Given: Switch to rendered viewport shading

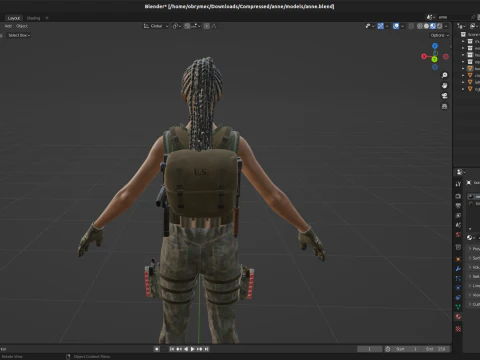Looking at the screenshot, I should pos(440,26).
